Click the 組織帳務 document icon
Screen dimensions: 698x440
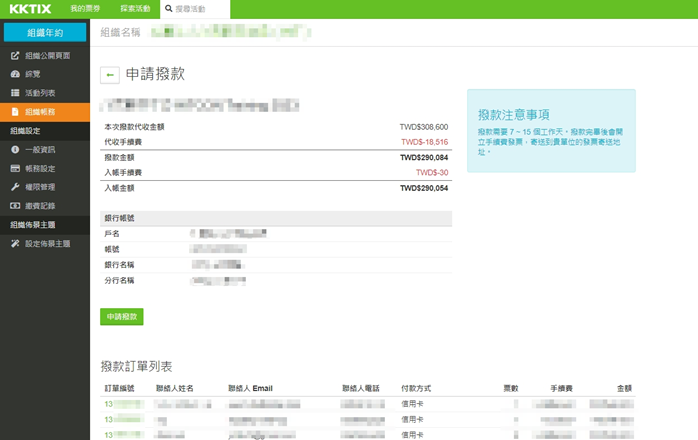[15, 112]
